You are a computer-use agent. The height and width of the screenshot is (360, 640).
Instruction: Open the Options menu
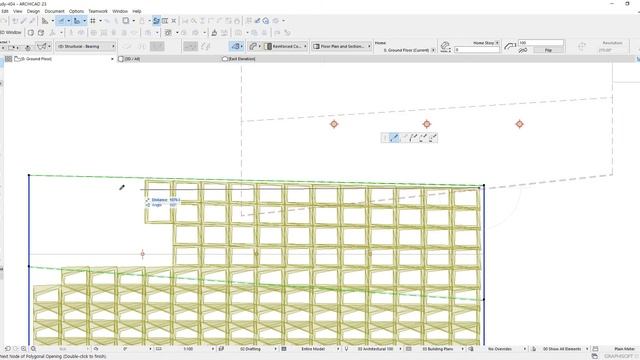[76, 11]
